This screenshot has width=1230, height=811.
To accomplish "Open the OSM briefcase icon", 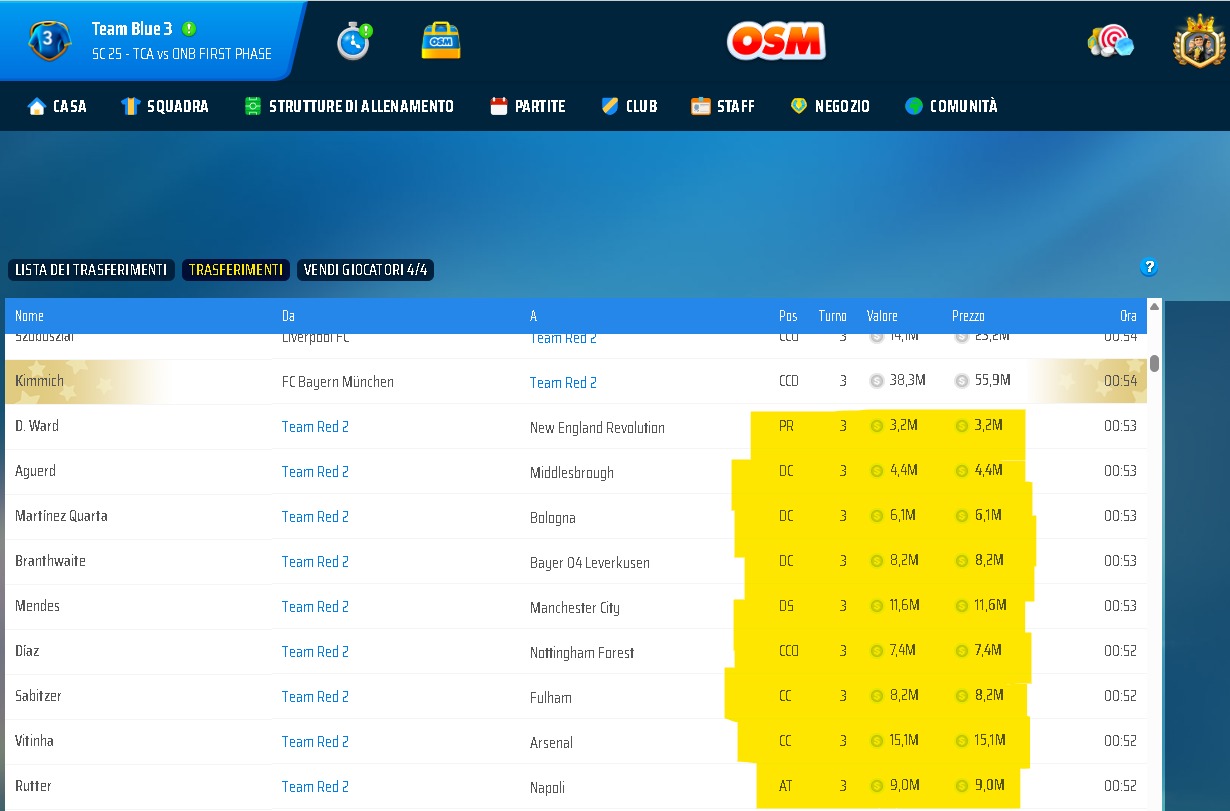I will [441, 41].
